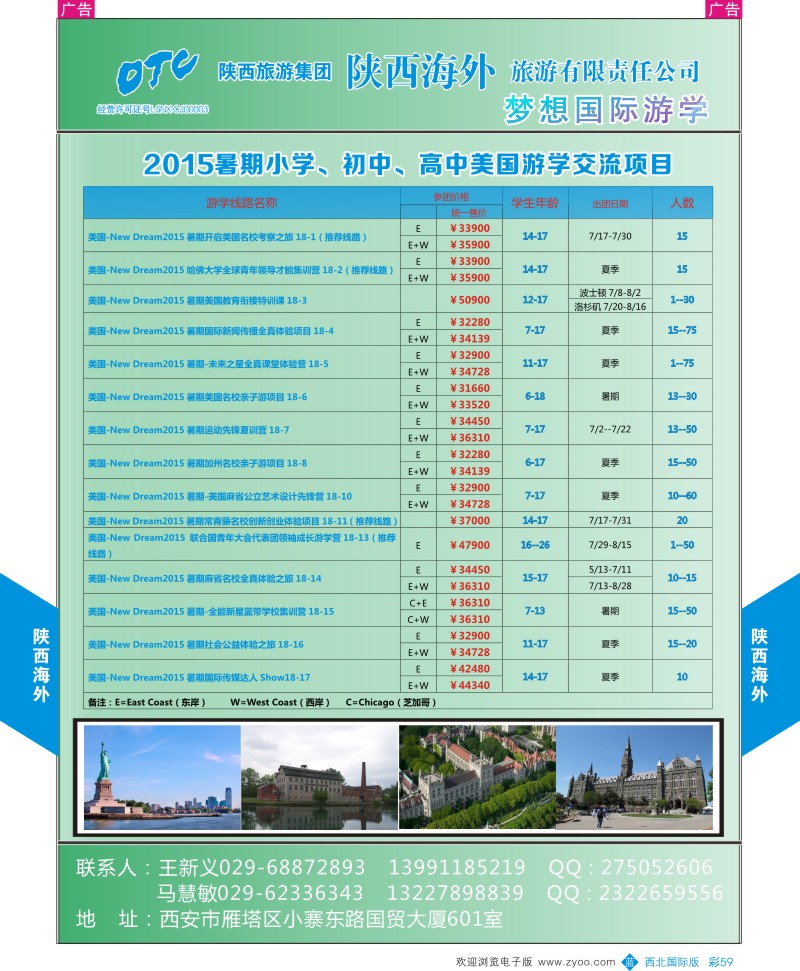Viewport: 800px width, 971px height.
Task: Click the 梦想国际游学 slogan
Action: tap(606, 110)
